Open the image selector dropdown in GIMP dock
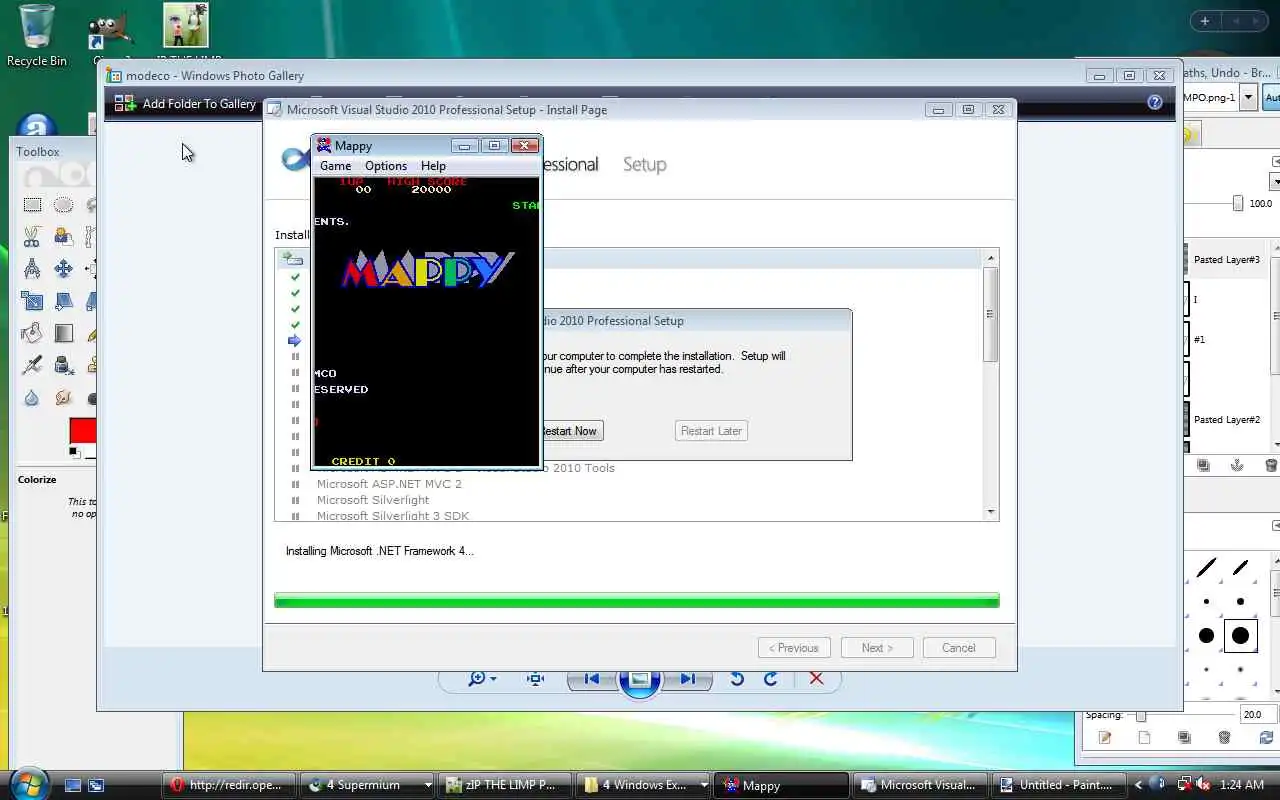1280x800 pixels. coord(1248,97)
